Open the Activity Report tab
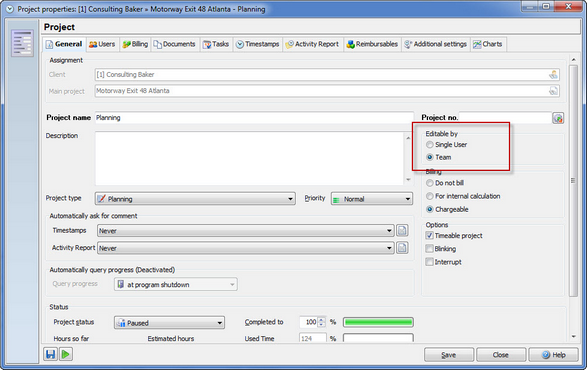Viewport: 587px width, 370px height. 313,44
